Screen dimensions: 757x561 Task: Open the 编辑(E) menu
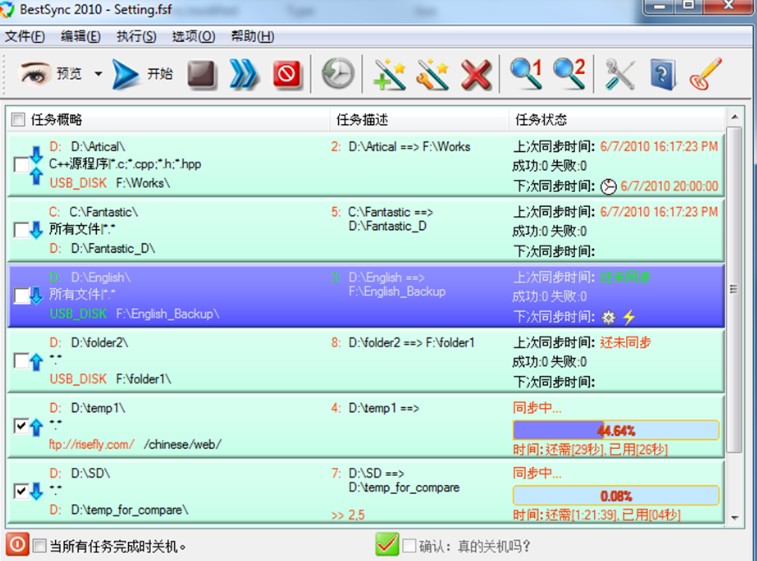[x=81, y=36]
